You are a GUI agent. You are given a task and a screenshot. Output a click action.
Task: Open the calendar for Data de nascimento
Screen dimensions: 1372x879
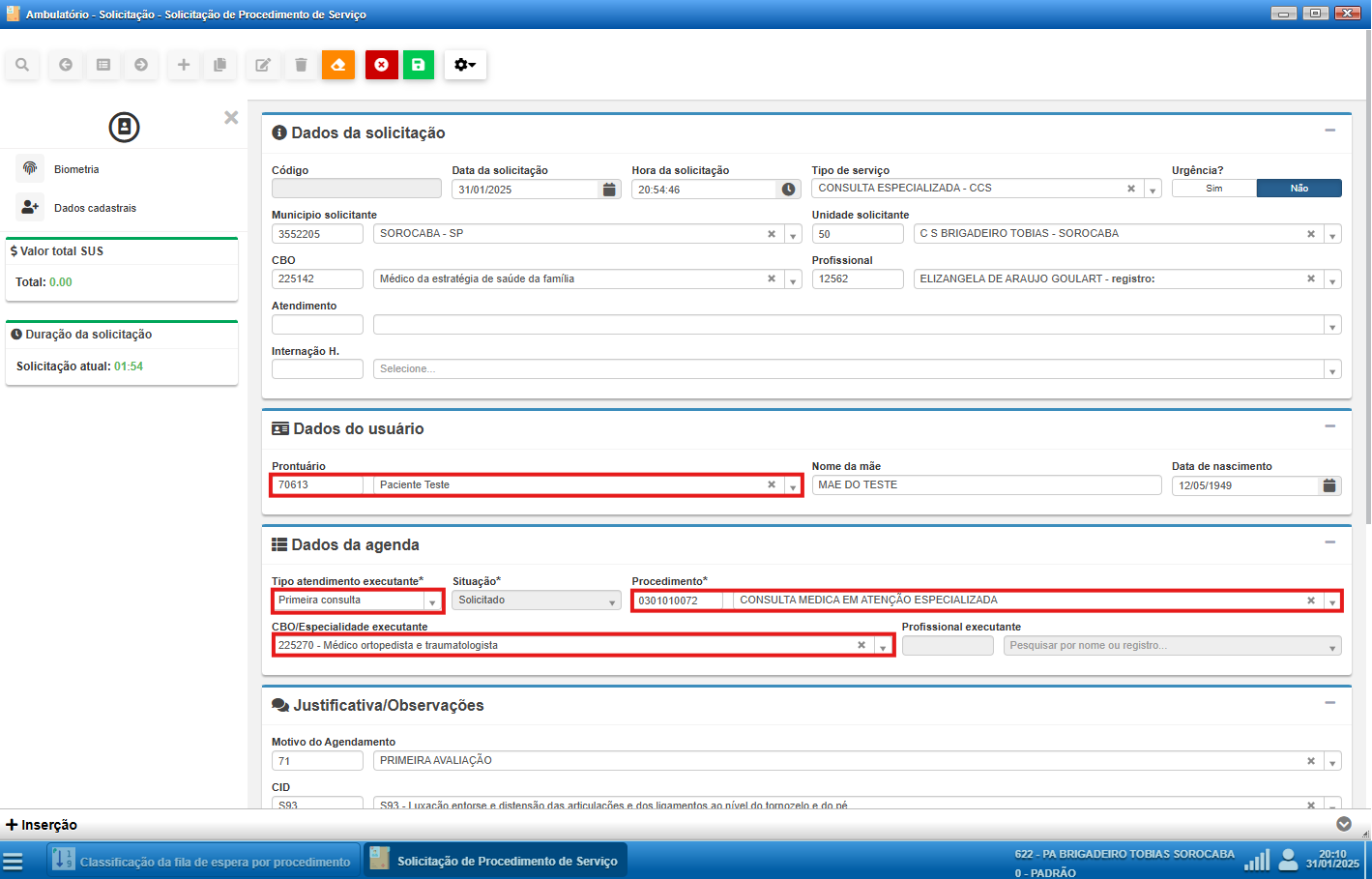click(x=1329, y=485)
